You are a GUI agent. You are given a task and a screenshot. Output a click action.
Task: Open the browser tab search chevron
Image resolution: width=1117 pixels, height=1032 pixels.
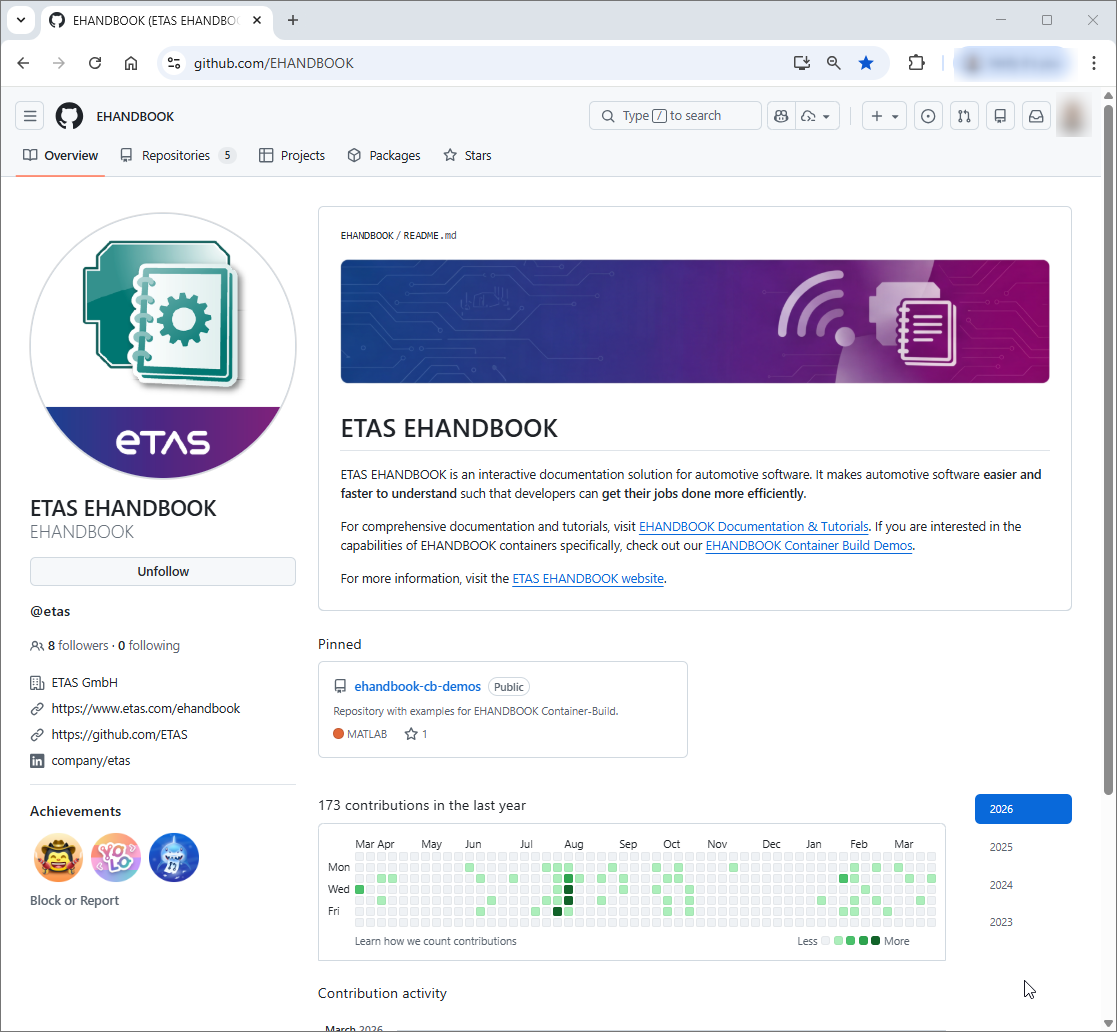pyautogui.click(x=21, y=20)
